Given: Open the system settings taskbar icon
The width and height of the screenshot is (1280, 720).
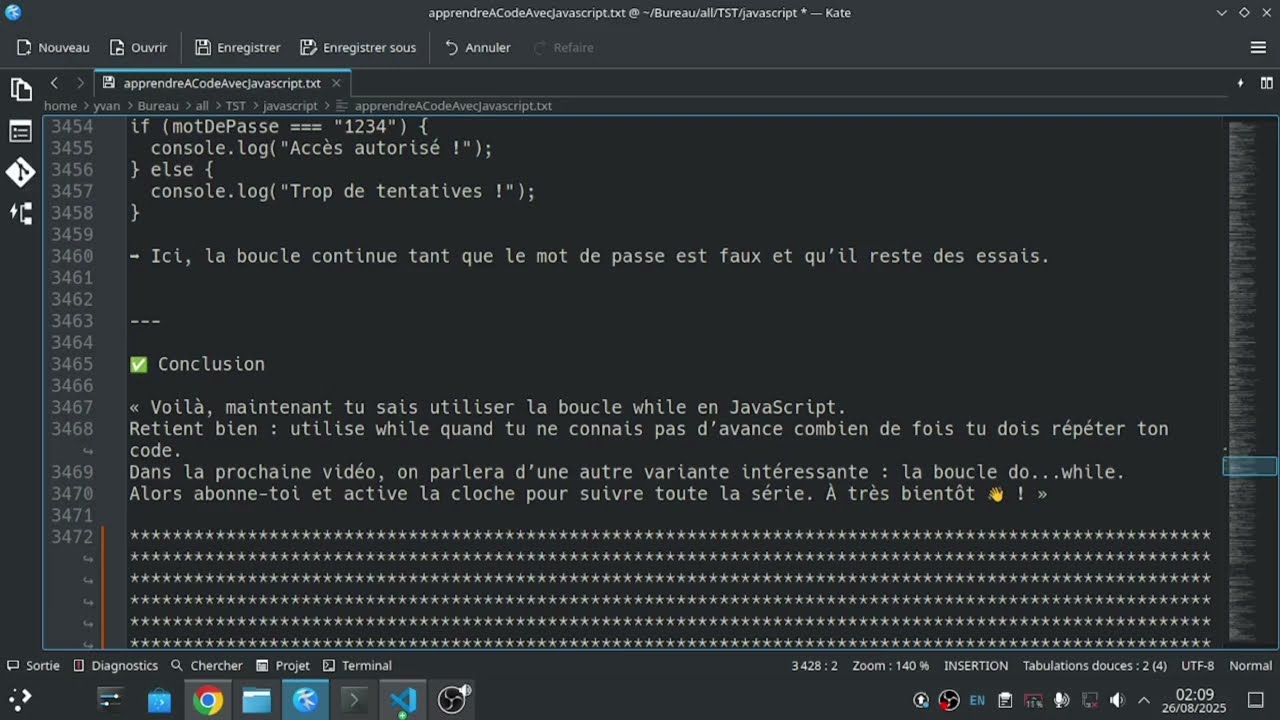Looking at the screenshot, I should (x=110, y=700).
